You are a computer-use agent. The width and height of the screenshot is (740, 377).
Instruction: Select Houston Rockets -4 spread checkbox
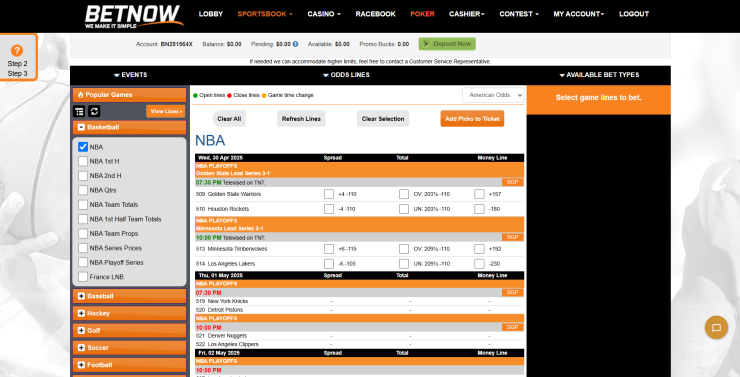coord(329,209)
